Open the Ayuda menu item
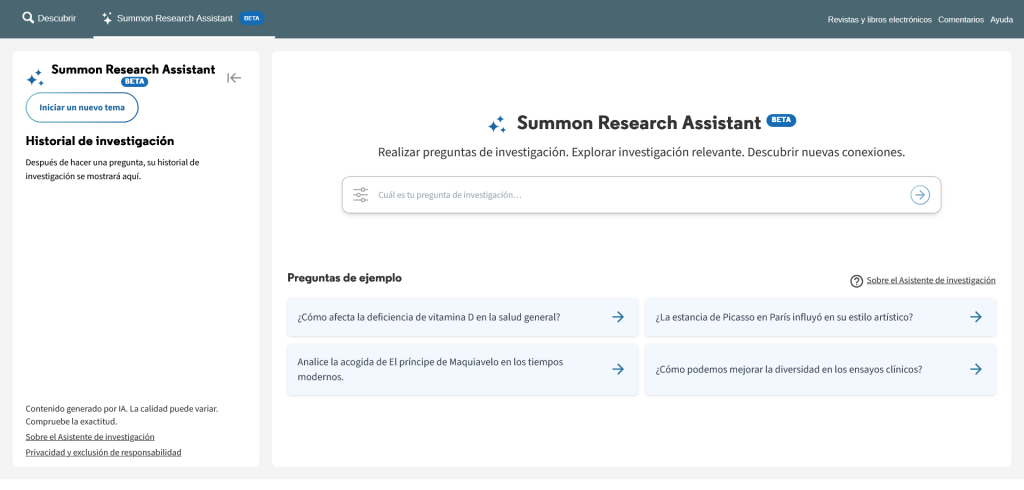The width and height of the screenshot is (1024, 490). [1001, 19]
